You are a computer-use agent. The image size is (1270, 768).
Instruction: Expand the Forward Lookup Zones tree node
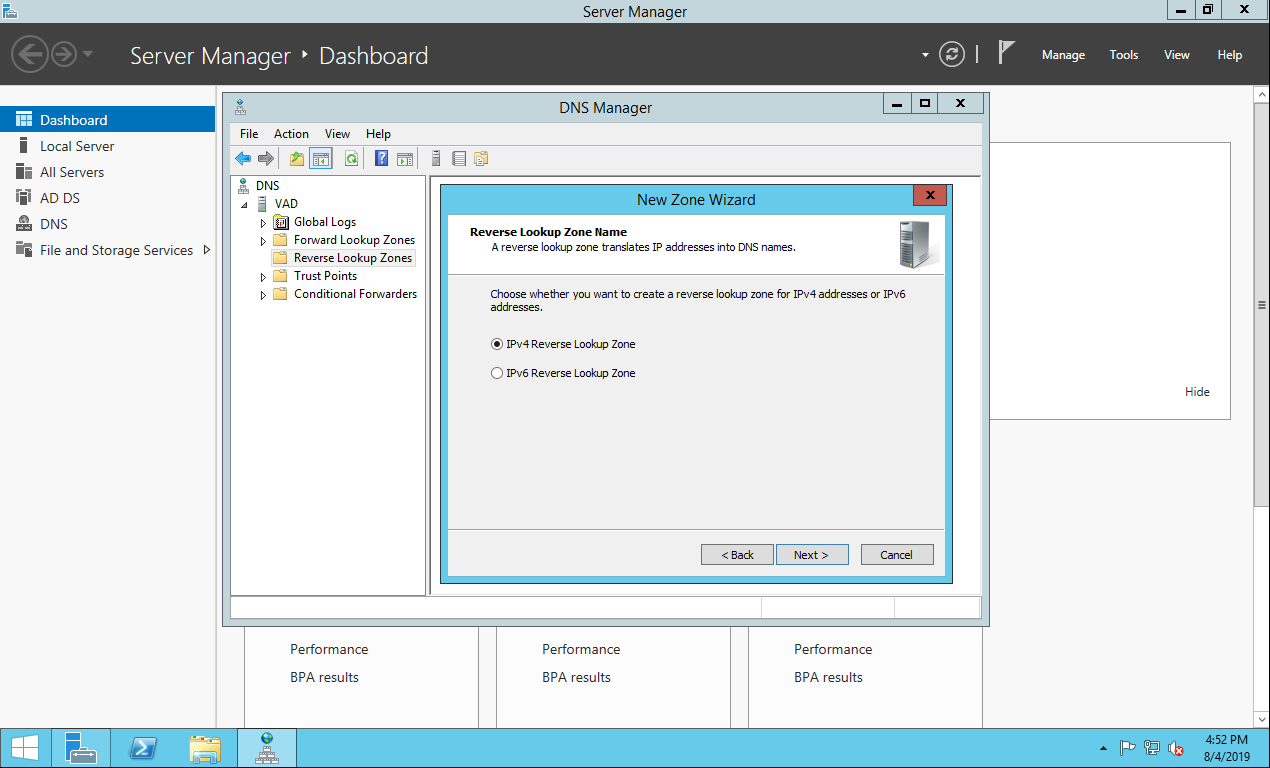[264, 241]
